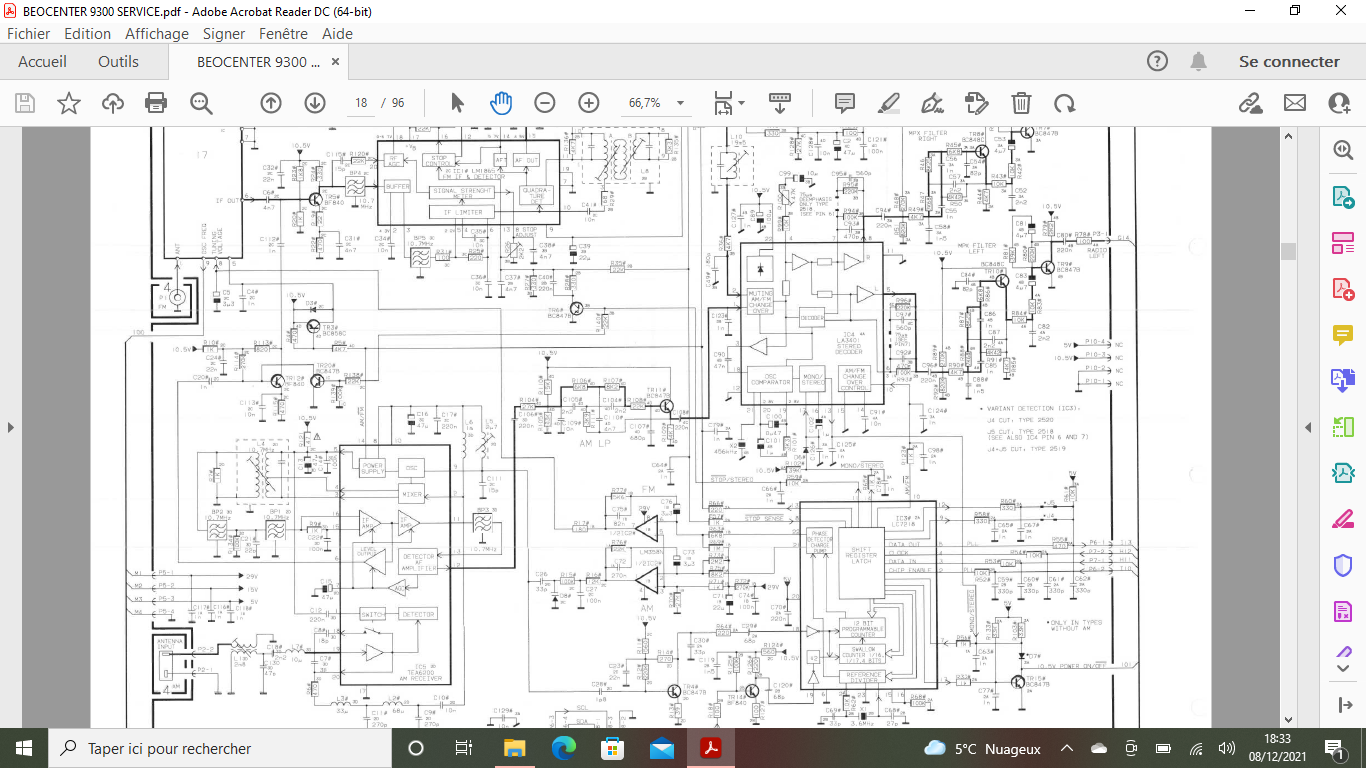Open the Create PDF tool in the right pane
The height and width of the screenshot is (768, 1366).
coord(1342,288)
